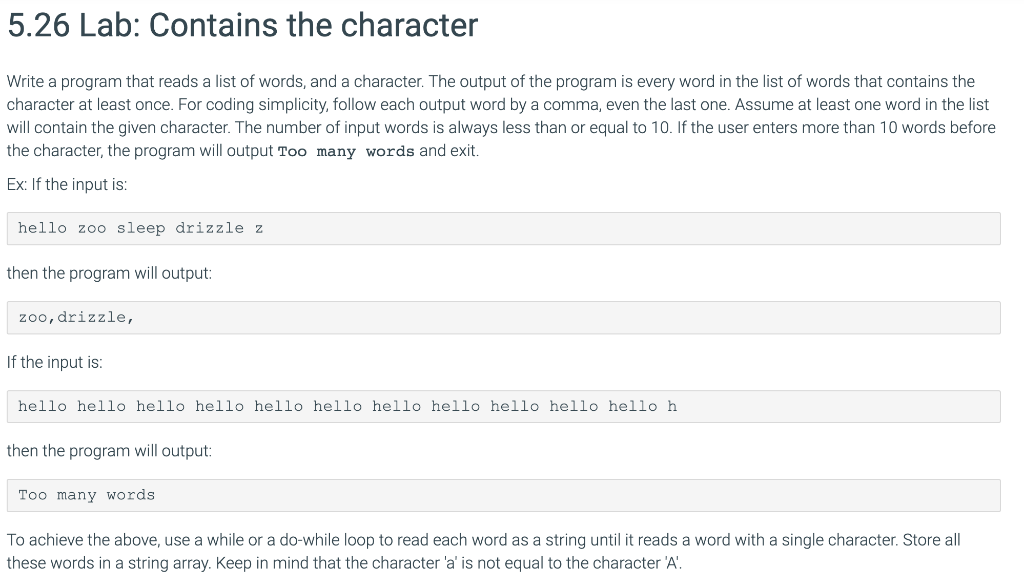Screen dimensions: 1024x588
Task: Click the '5.26 Lab: Contains the character' heading
Action: [x=242, y=25]
